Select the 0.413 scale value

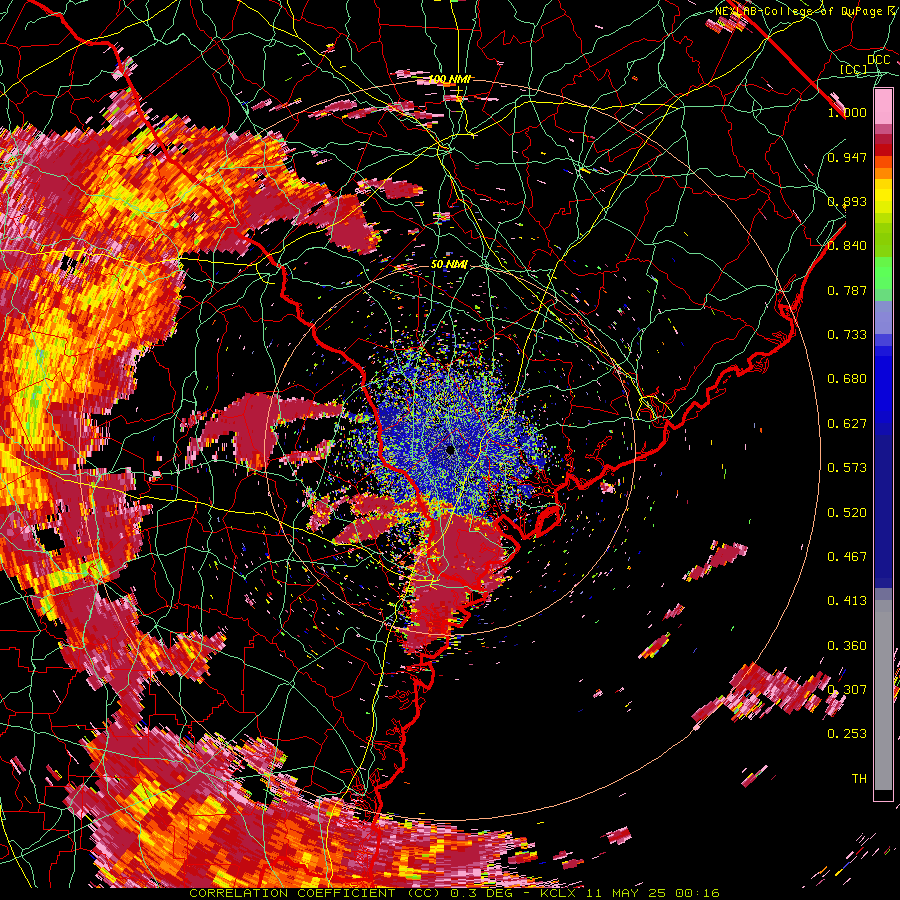point(847,600)
